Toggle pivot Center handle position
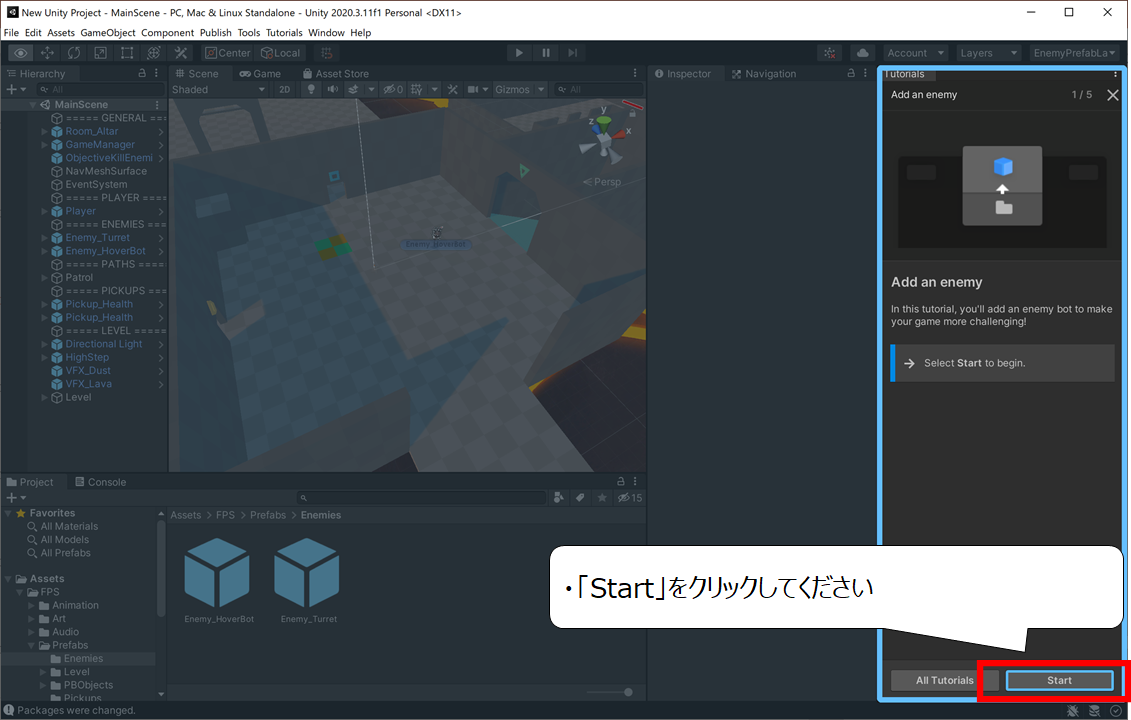The image size is (1131, 720). pos(227,53)
